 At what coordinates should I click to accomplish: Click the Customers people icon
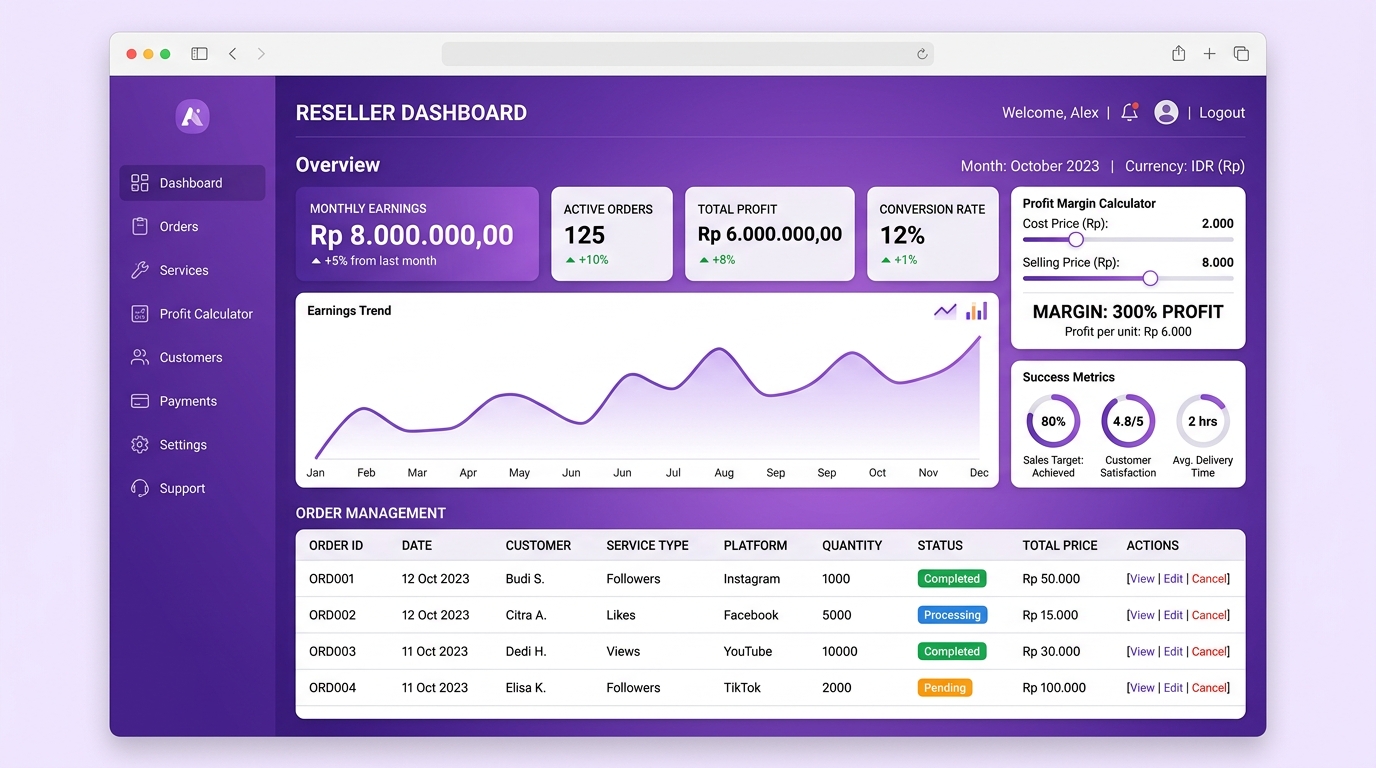(x=140, y=357)
